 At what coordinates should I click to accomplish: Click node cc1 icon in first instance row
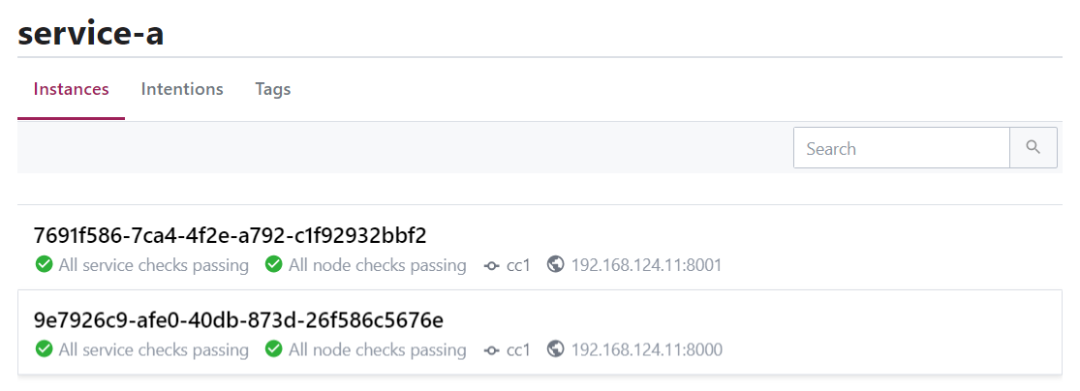point(492,265)
